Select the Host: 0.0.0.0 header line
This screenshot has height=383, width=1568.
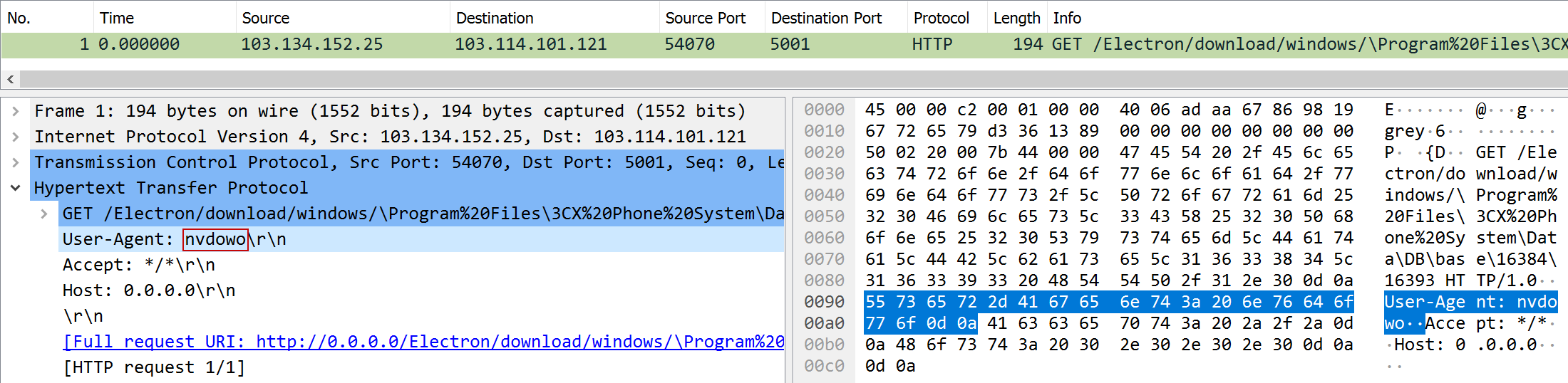[x=148, y=290]
